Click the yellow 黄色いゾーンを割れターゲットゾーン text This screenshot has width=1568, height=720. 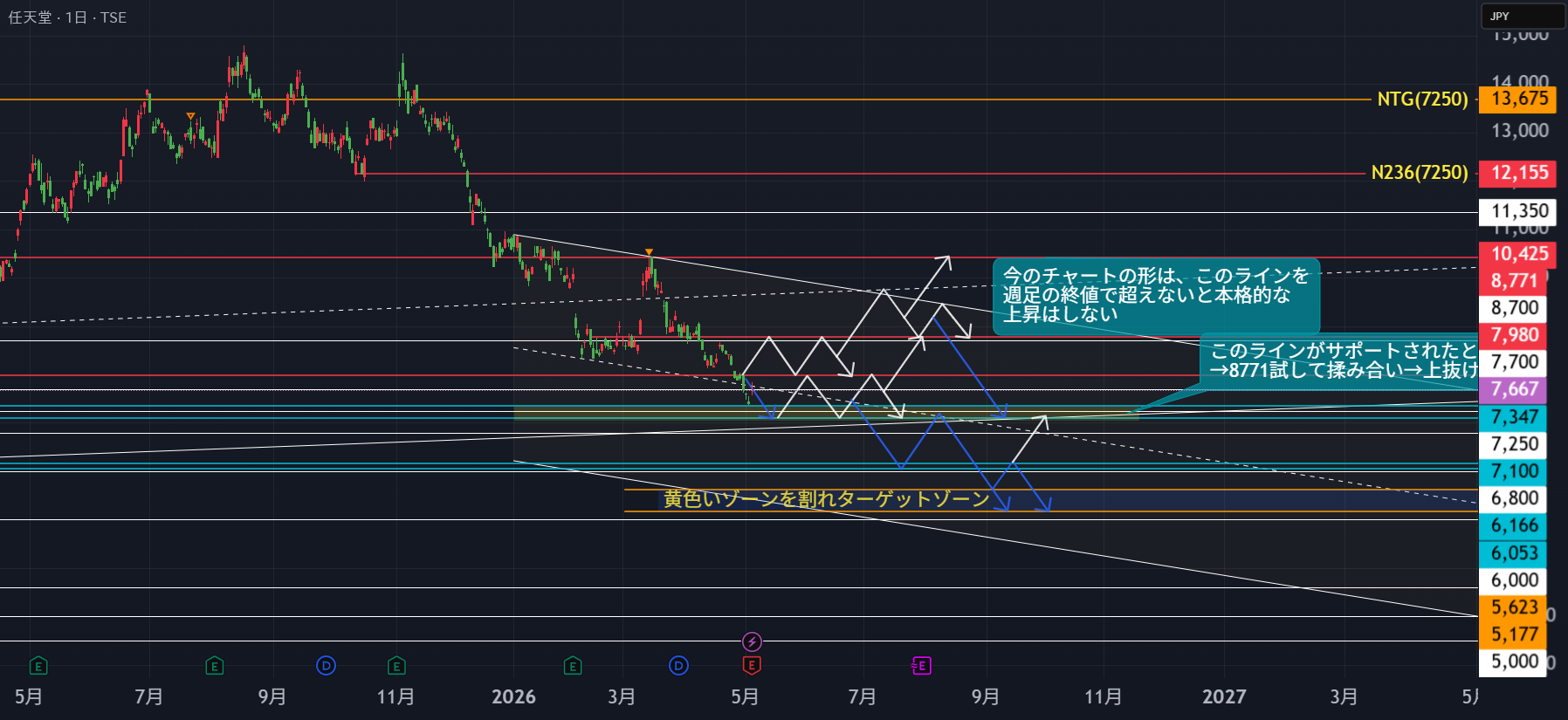pyautogui.click(x=826, y=499)
